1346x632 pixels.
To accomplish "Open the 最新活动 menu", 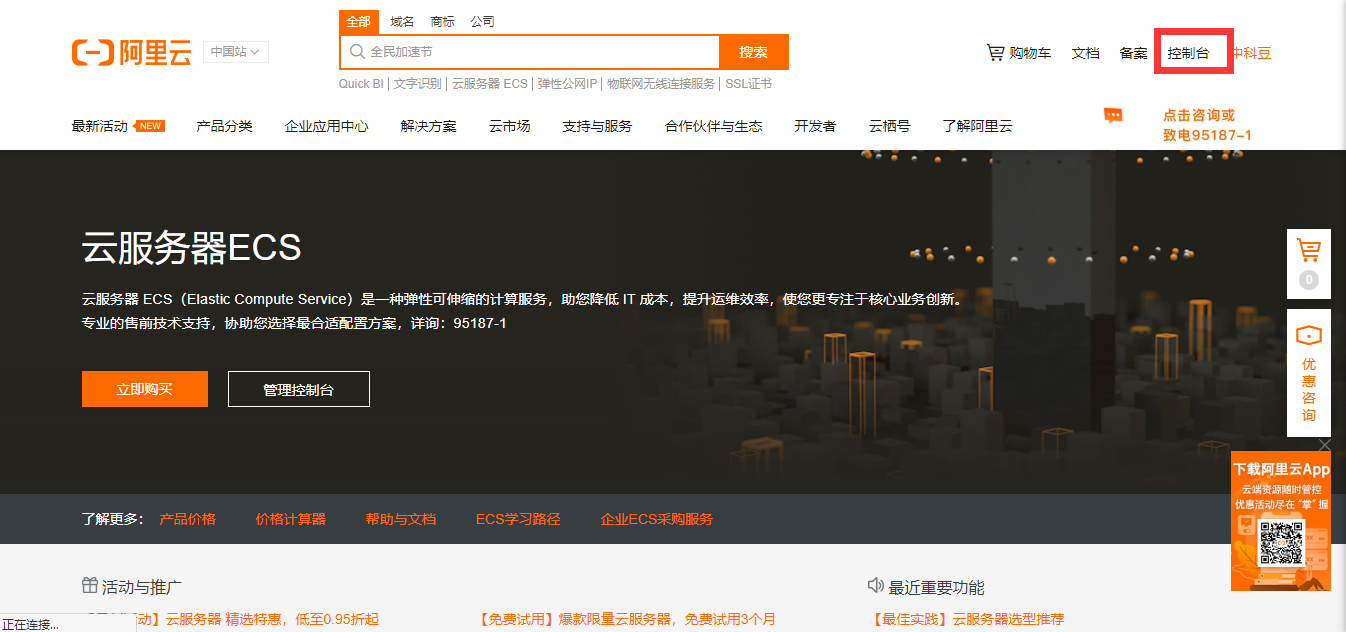I will [x=100, y=126].
